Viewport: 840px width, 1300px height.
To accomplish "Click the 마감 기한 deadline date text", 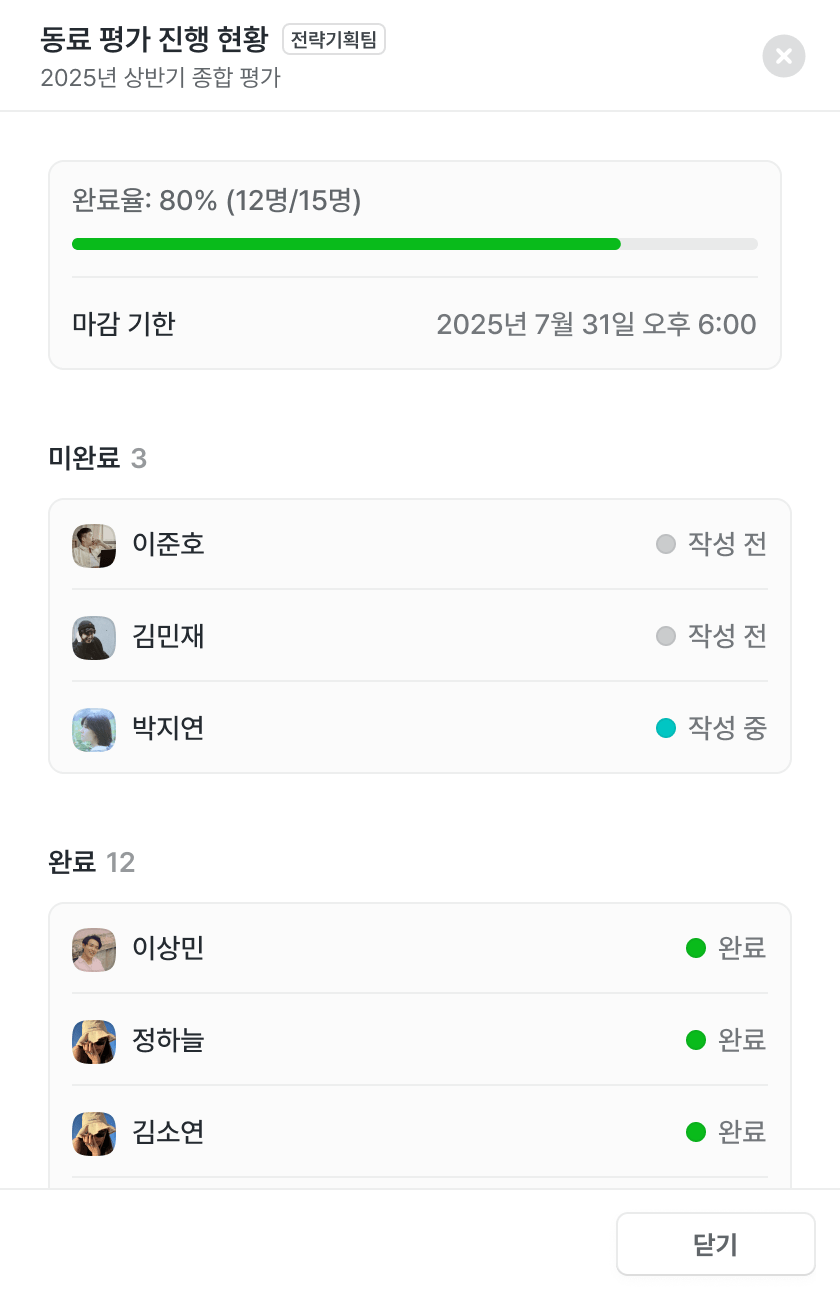I will pyautogui.click(x=596, y=324).
